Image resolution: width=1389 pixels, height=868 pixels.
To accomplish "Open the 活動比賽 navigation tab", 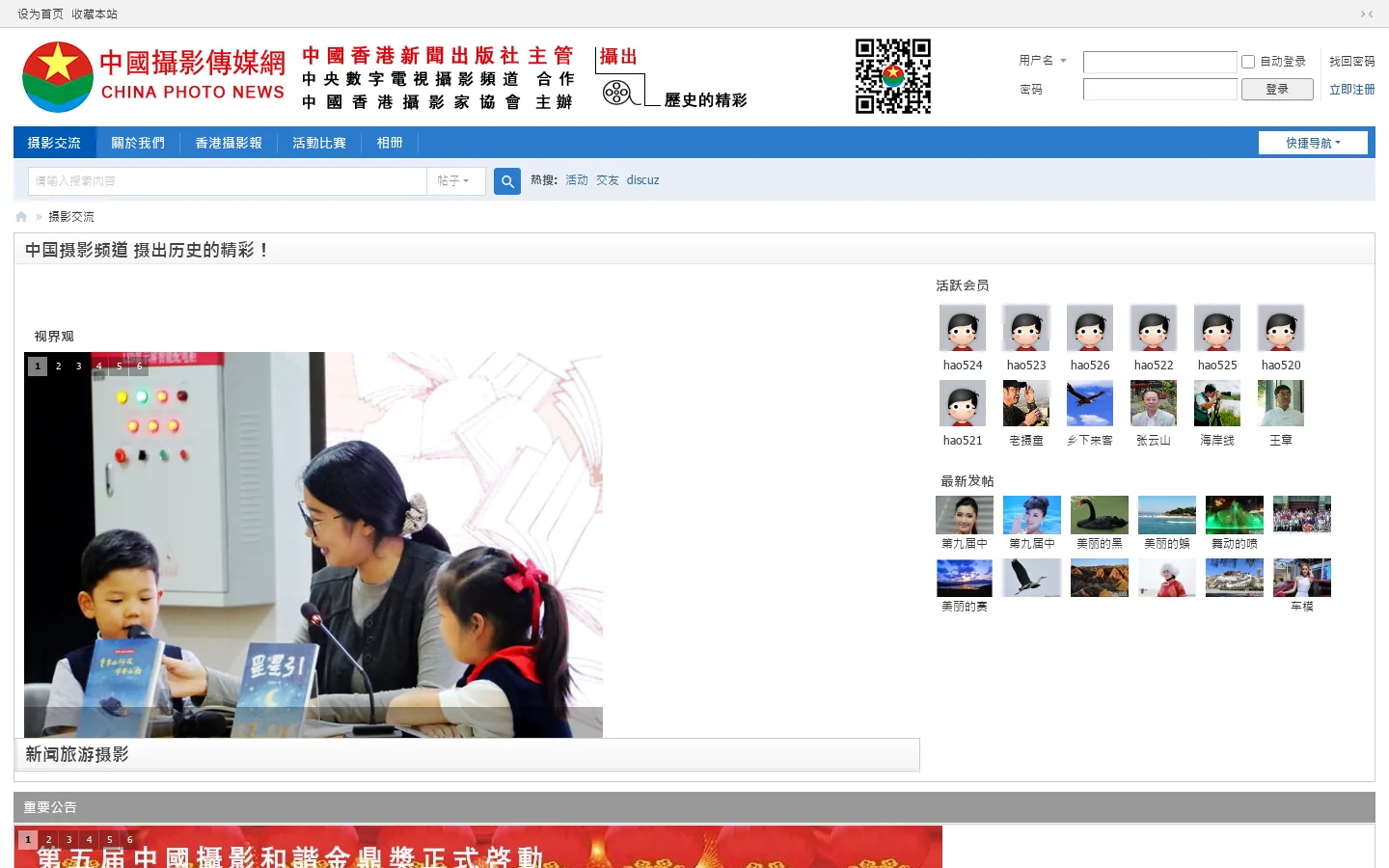I will click(319, 143).
